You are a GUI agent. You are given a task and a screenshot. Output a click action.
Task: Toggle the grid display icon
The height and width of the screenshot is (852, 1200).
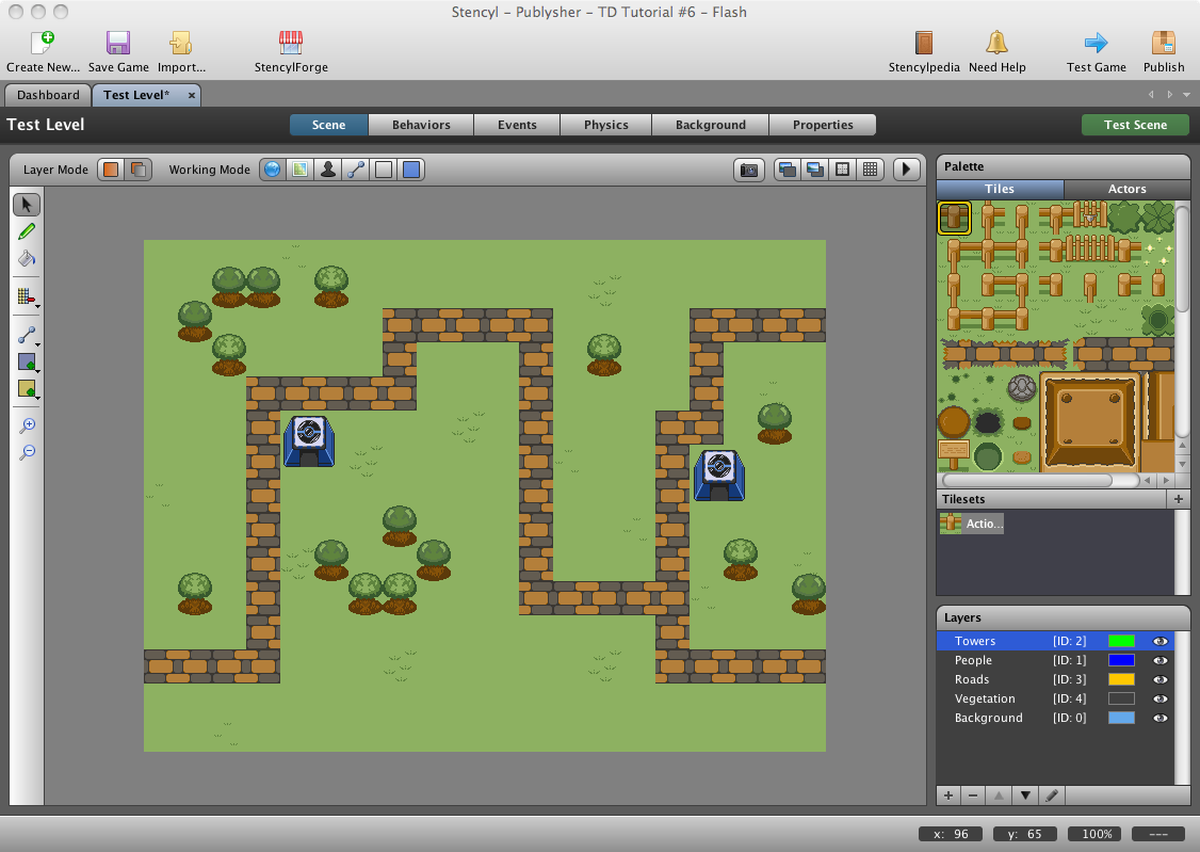[870, 170]
